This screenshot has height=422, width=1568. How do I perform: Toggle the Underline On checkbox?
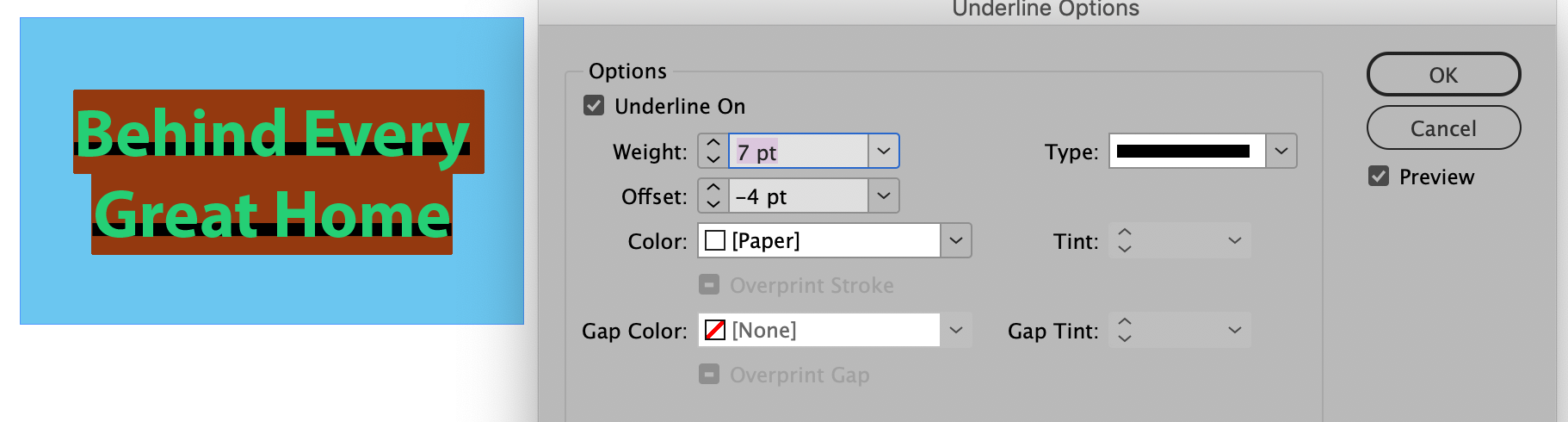594,106
